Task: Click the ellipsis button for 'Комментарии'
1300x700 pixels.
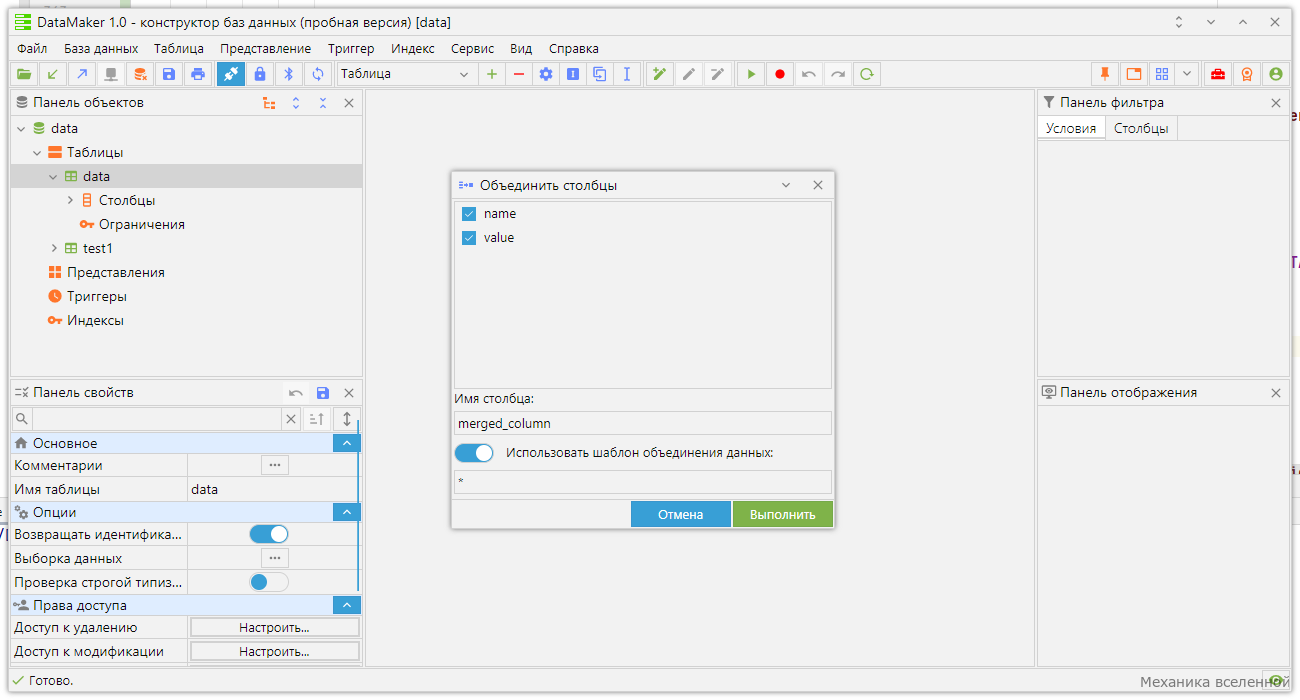Action: coord(274,465)
